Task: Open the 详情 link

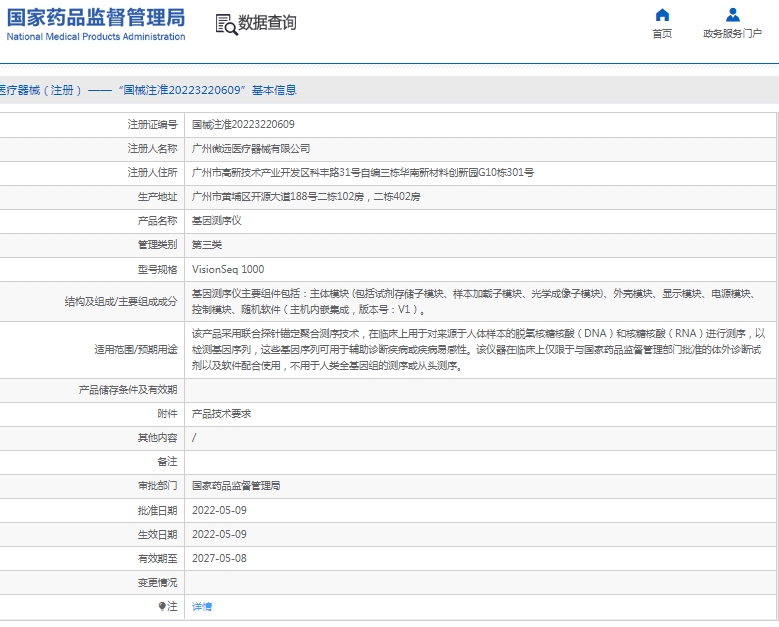Action: coord(202,607)
